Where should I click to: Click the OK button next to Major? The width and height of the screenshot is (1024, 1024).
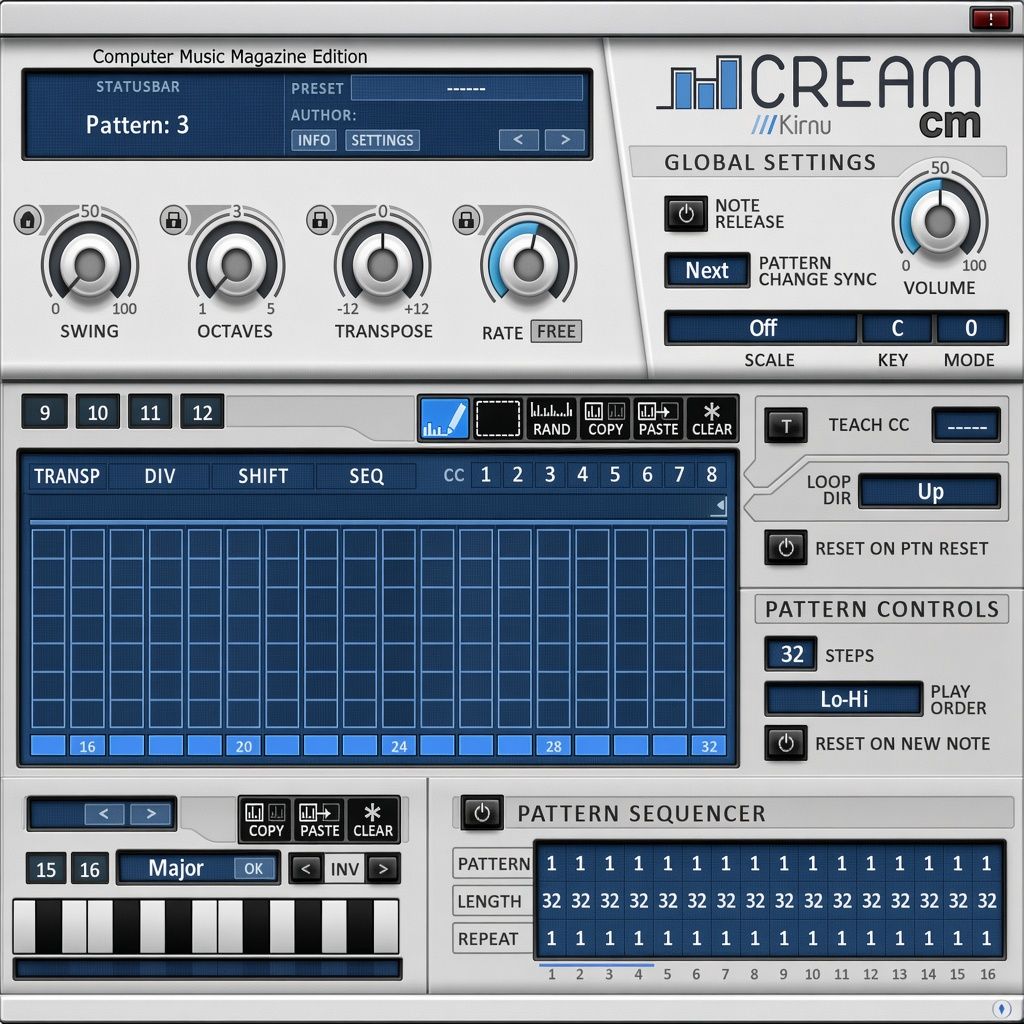[253, 869]
